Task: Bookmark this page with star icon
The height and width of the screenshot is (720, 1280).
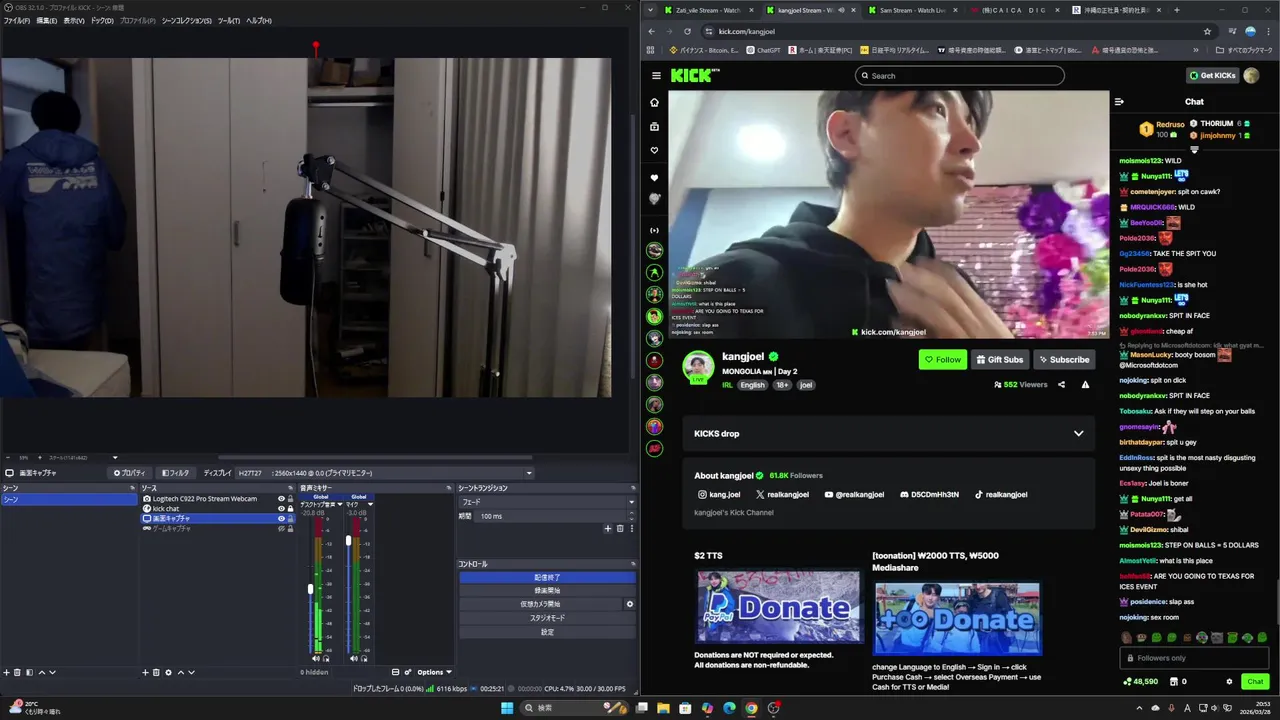Action: [x=1207, y=31]
